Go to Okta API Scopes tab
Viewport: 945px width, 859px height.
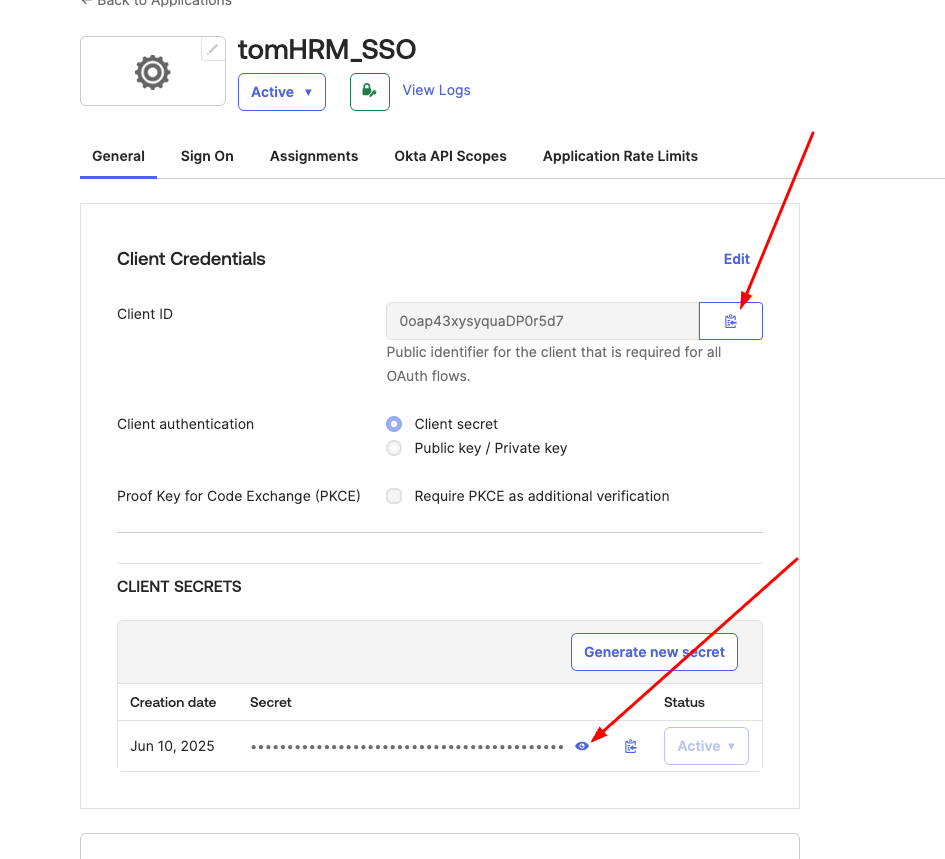click(x=450, y=156)
